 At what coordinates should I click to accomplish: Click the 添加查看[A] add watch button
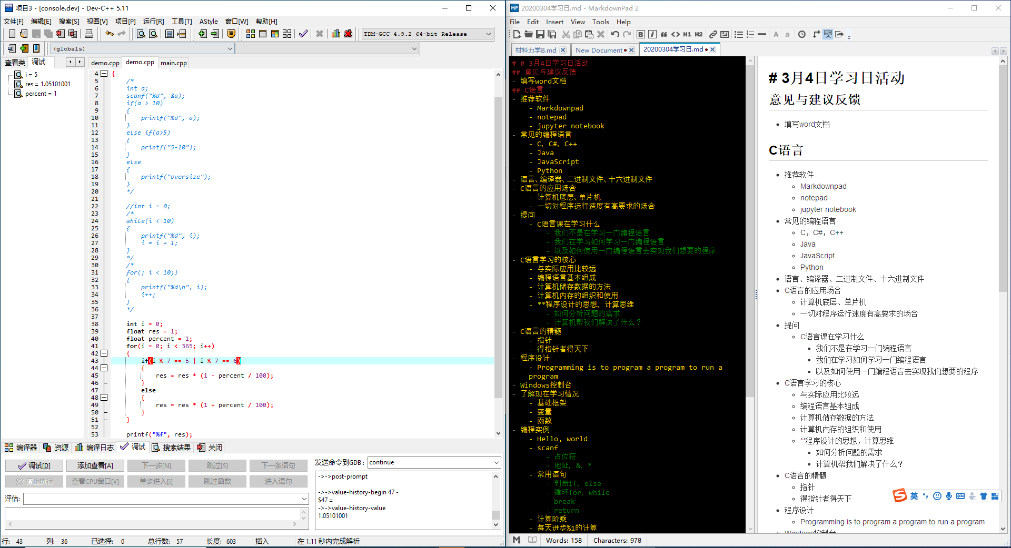95,465
